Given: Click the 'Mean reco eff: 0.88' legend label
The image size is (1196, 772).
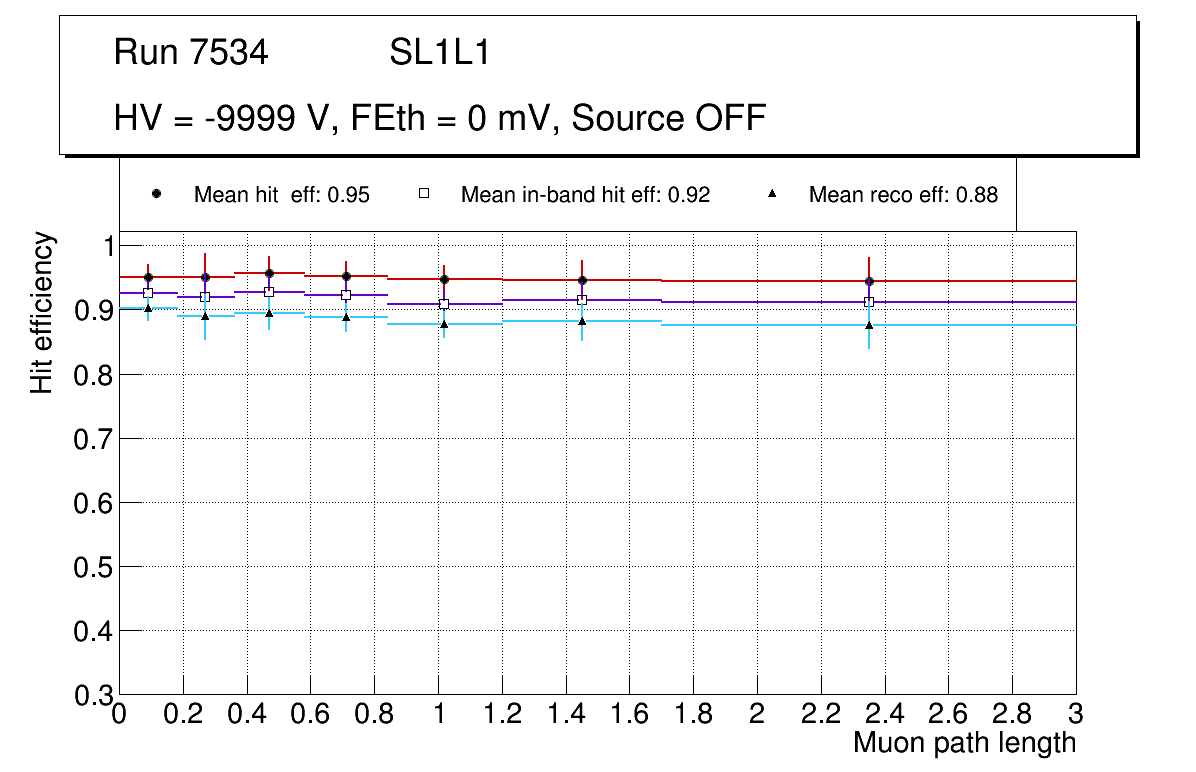Looking at the screenshot, I should (903, 195).
